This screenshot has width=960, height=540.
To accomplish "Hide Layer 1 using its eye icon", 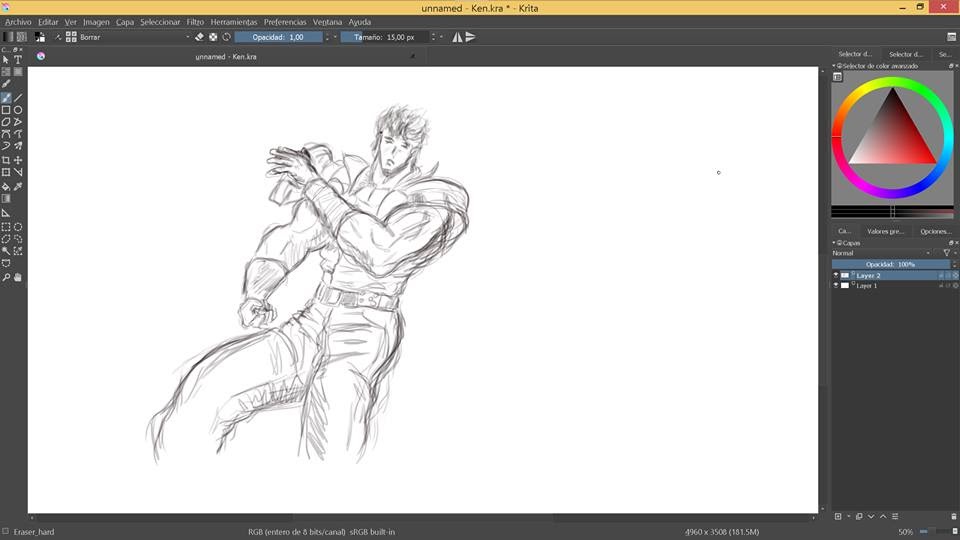I will [836, 285].
